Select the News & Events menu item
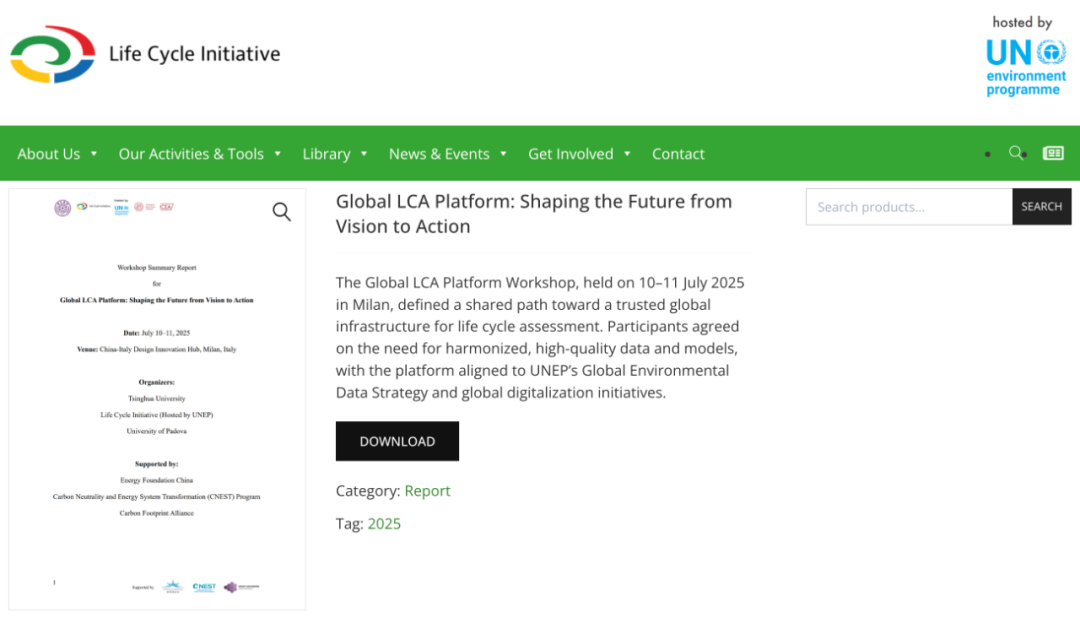The height and width of the screenshot is (618, 1080). [x=439, y=154]
